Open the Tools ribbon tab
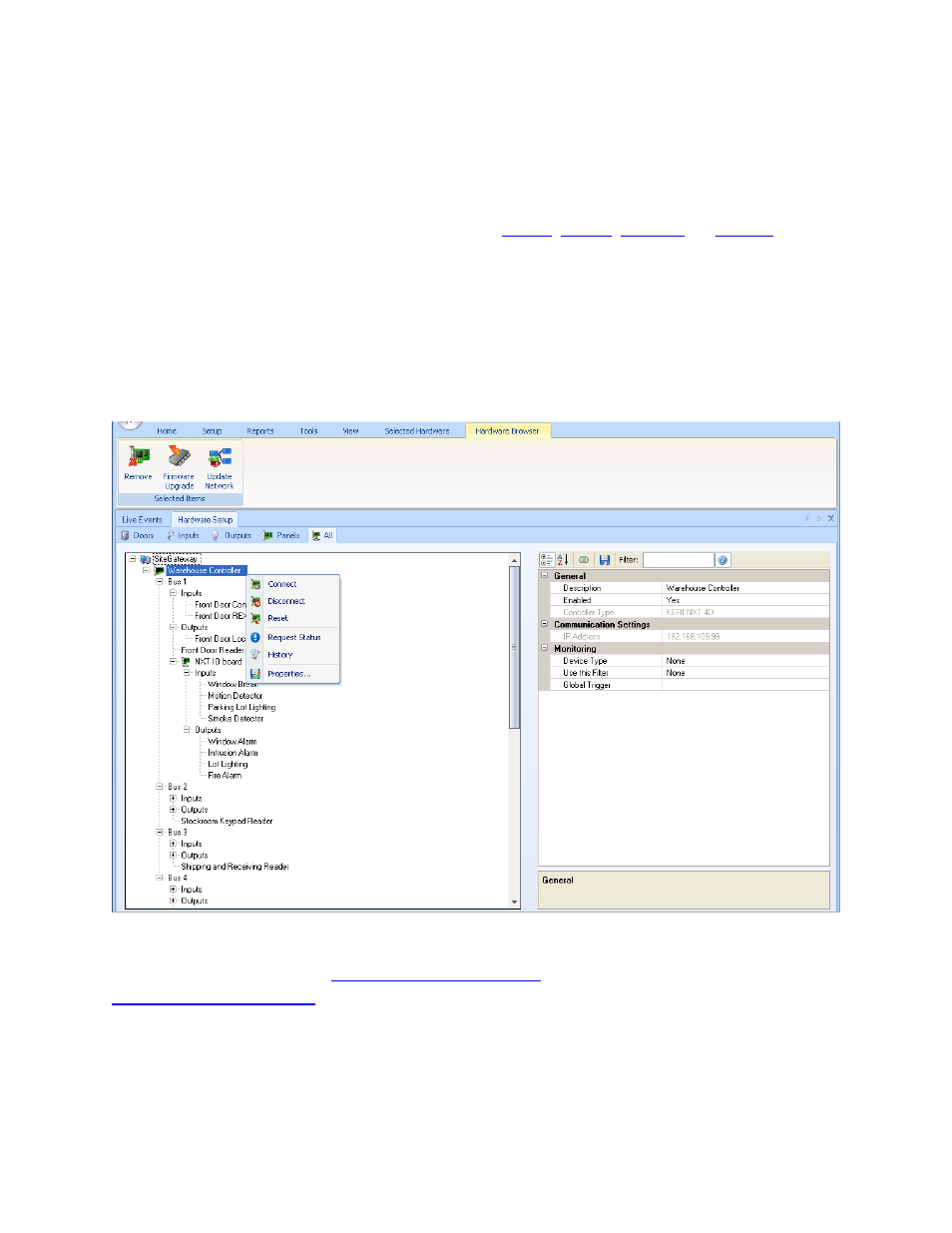 (308, 431)
